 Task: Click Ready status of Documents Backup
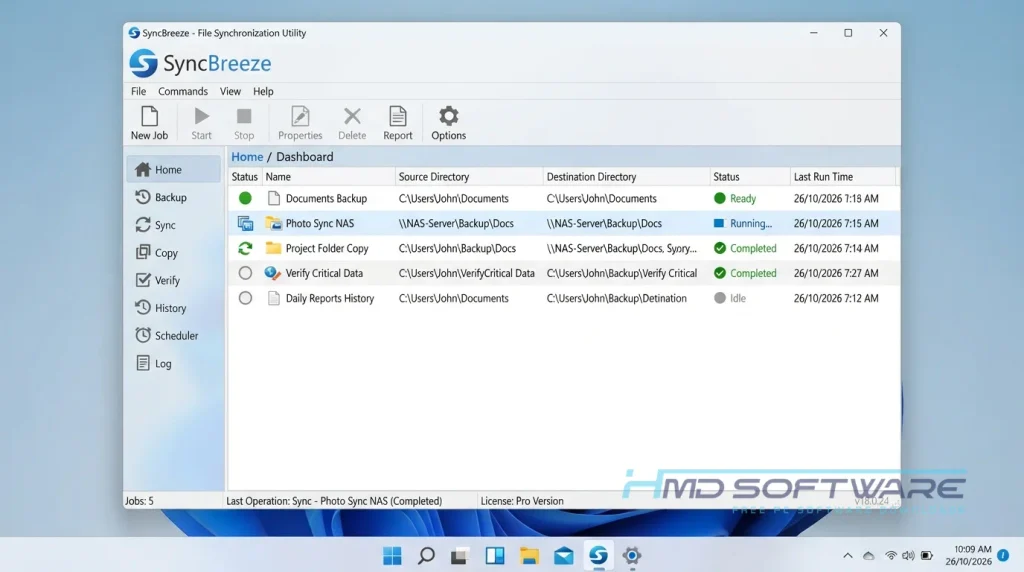pos(735,199)
